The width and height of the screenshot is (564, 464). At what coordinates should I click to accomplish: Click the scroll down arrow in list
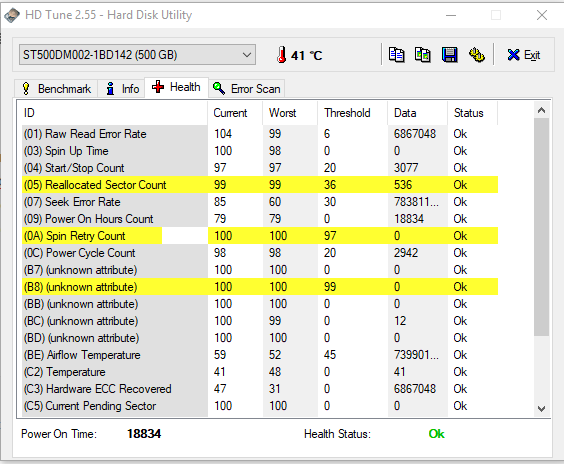(541, 409)
